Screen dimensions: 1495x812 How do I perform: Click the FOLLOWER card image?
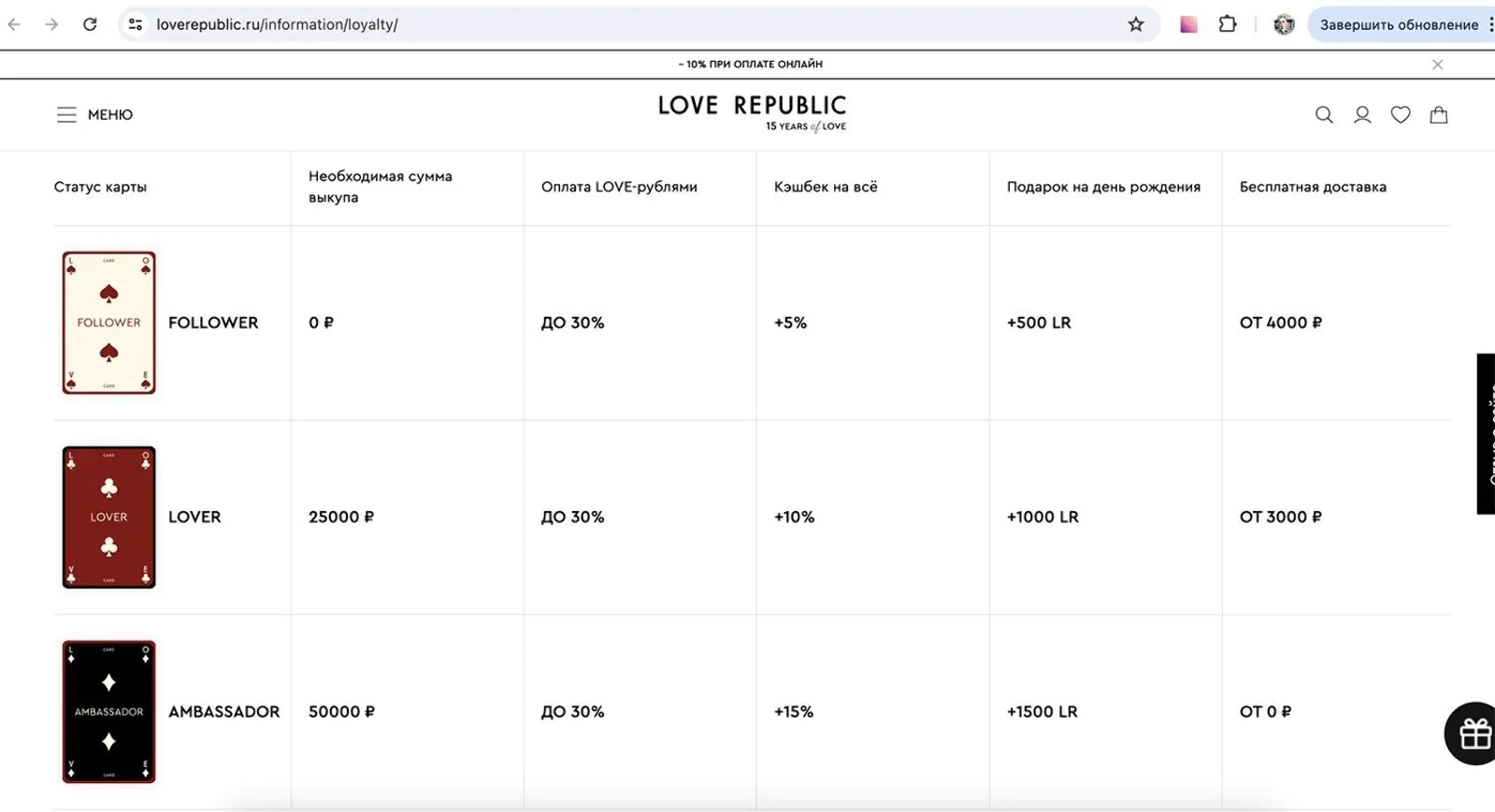[108, 322]
